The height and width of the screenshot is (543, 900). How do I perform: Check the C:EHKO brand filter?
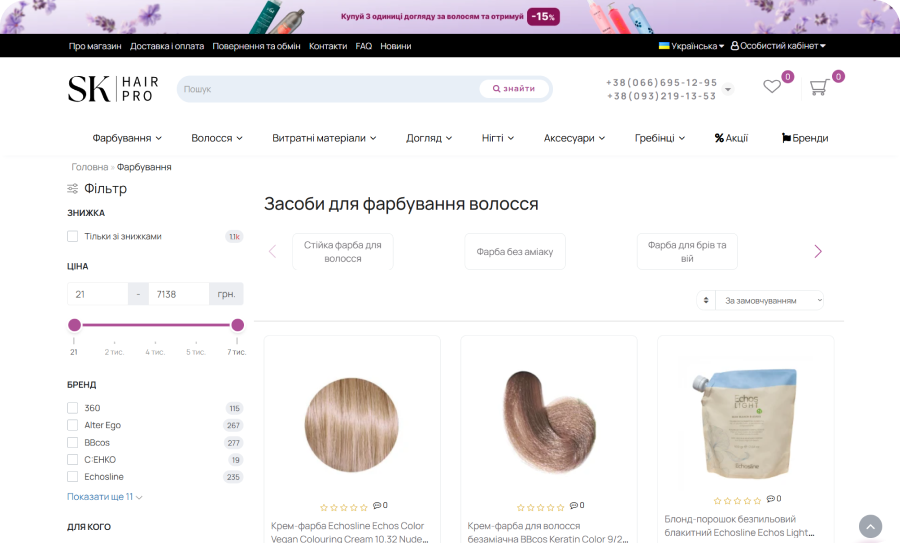(72, 459)
